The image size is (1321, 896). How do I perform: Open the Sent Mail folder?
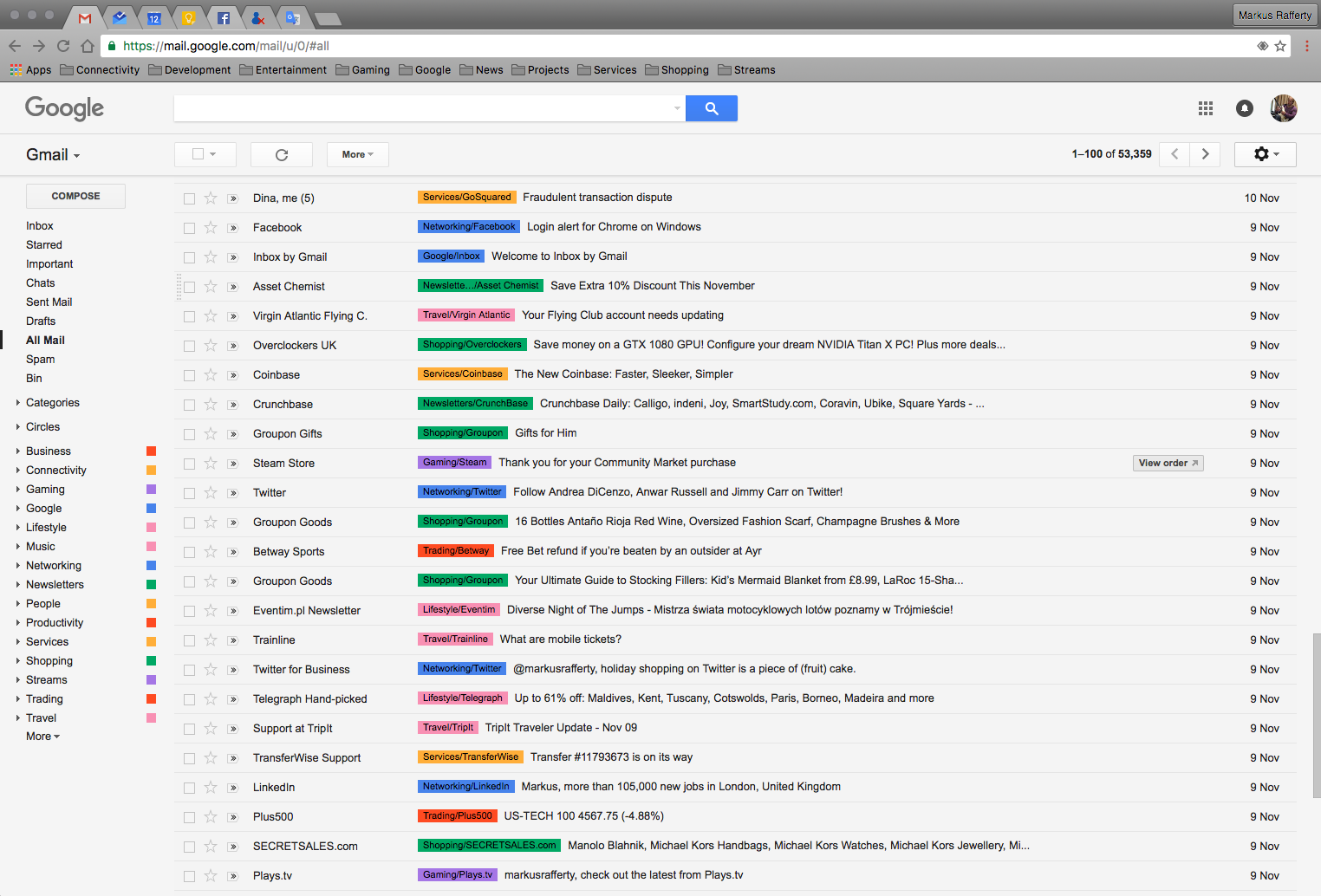(x=49, y=302)
